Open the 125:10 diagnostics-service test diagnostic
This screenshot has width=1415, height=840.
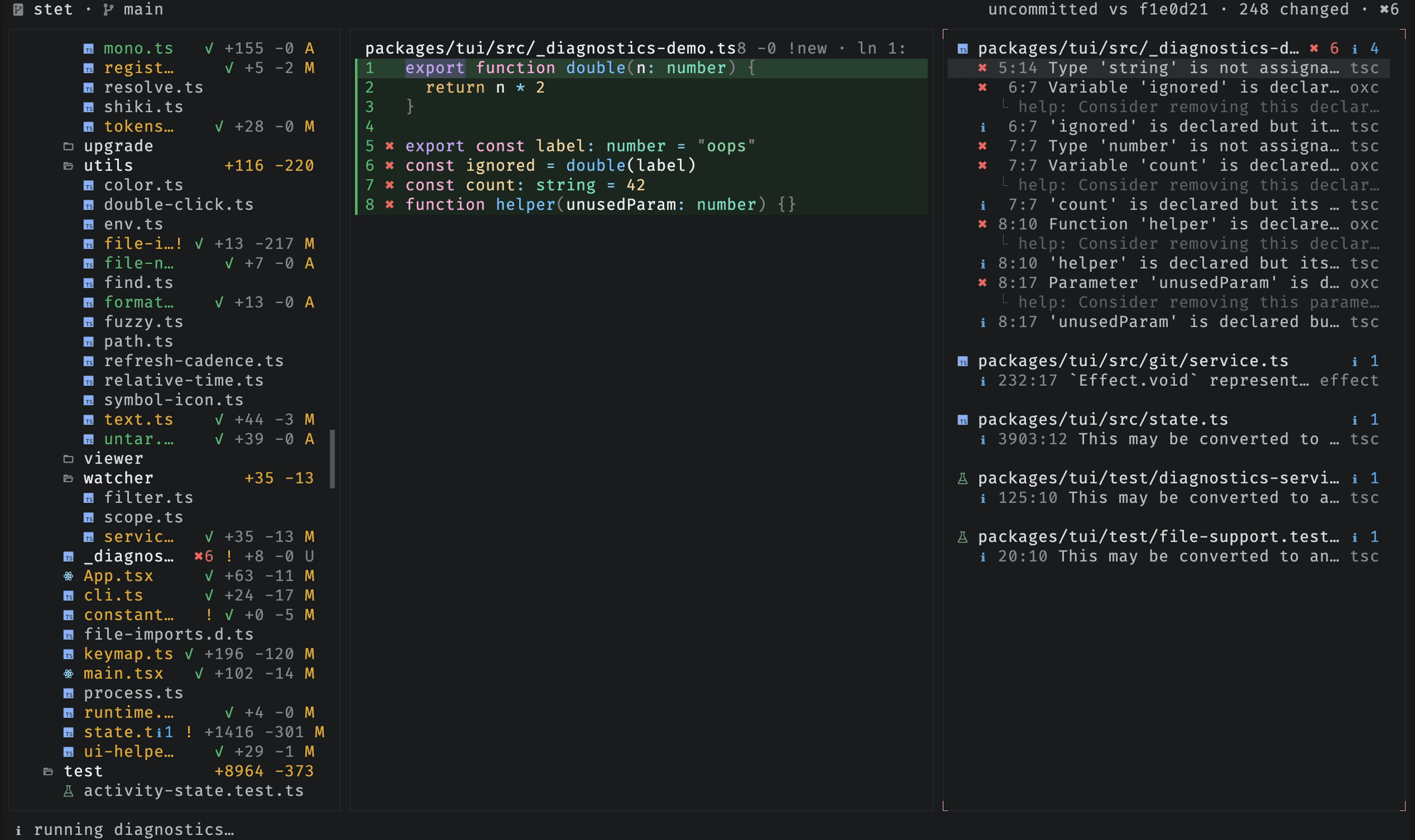[x=1168, y=498]
